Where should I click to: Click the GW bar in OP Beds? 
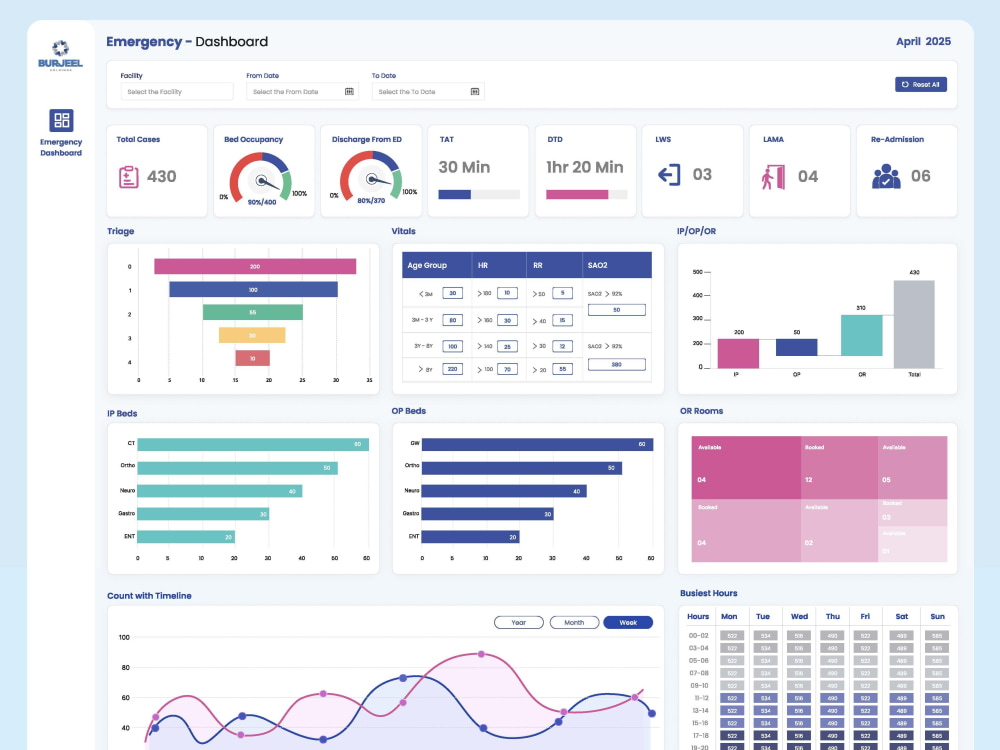(537, 445)
